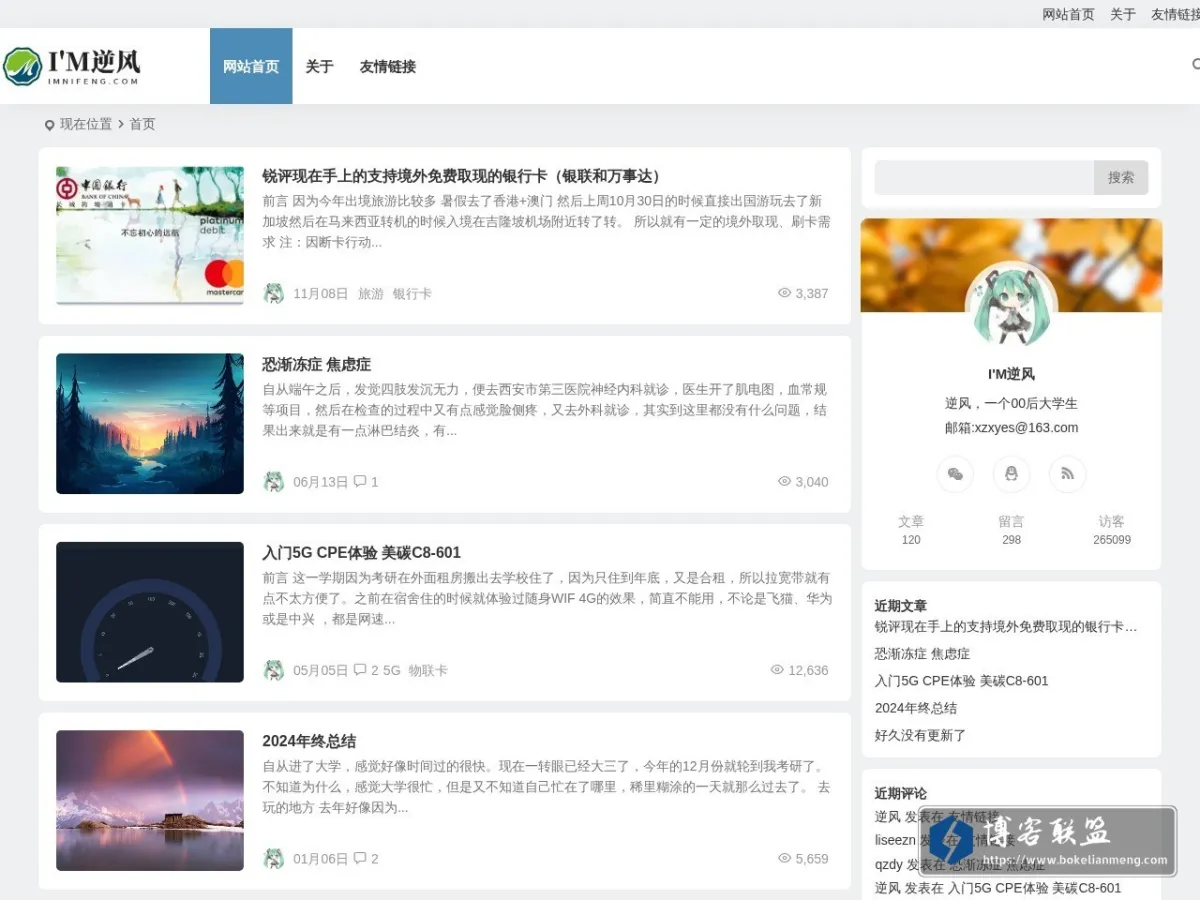Open 关于 in the main navigation bar
The image size is (1200, 900).
[x=319, y=66]
